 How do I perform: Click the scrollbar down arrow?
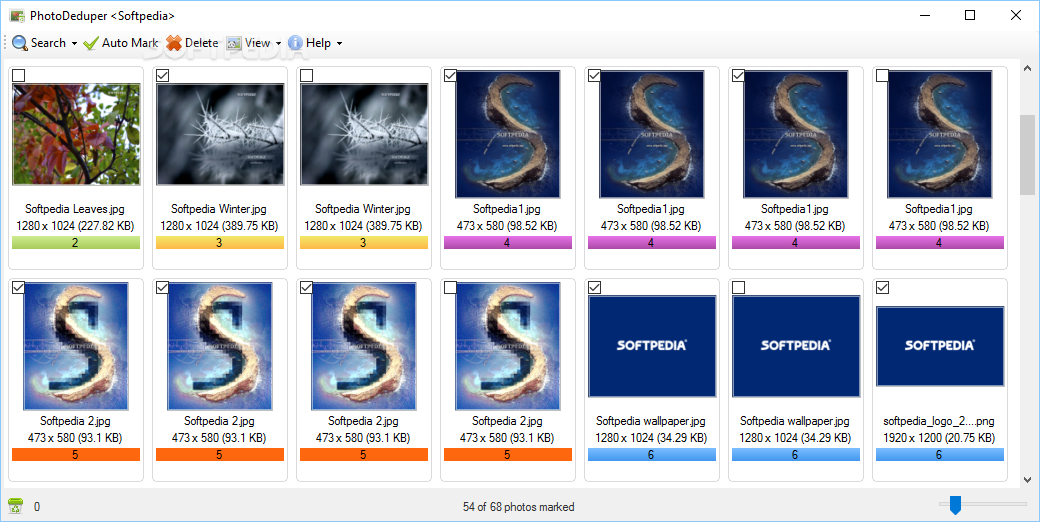click(x=1027, y=480)
